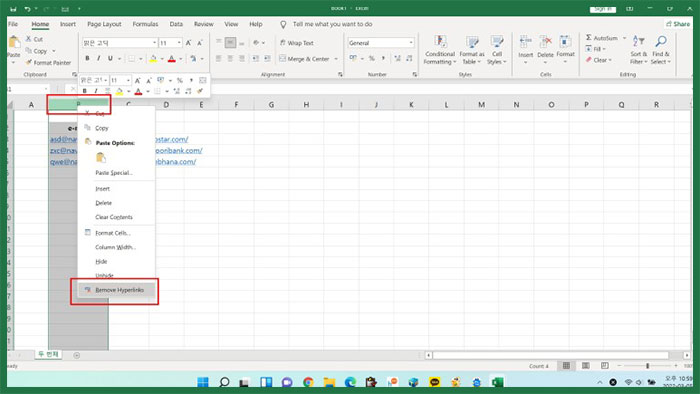Screen dimensions: 700x394
Task: Switch to Page Layout view in status bar
Action: pyautogui.click(x=585, y=366)
